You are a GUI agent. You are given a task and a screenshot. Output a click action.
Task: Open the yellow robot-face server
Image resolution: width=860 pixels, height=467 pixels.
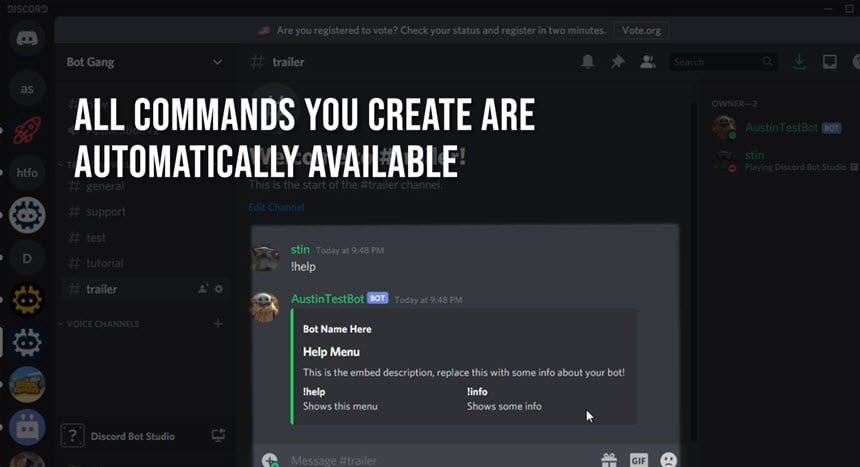[x=27, y=300]
